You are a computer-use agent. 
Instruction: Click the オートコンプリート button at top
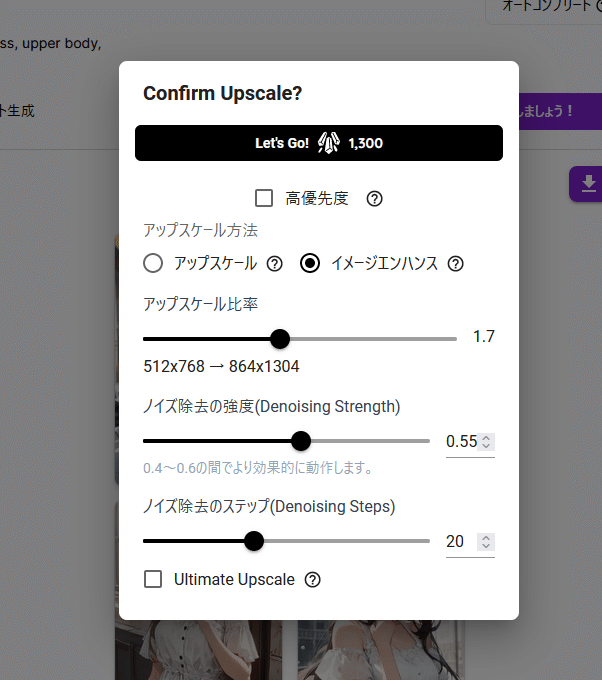click(545, 6)
